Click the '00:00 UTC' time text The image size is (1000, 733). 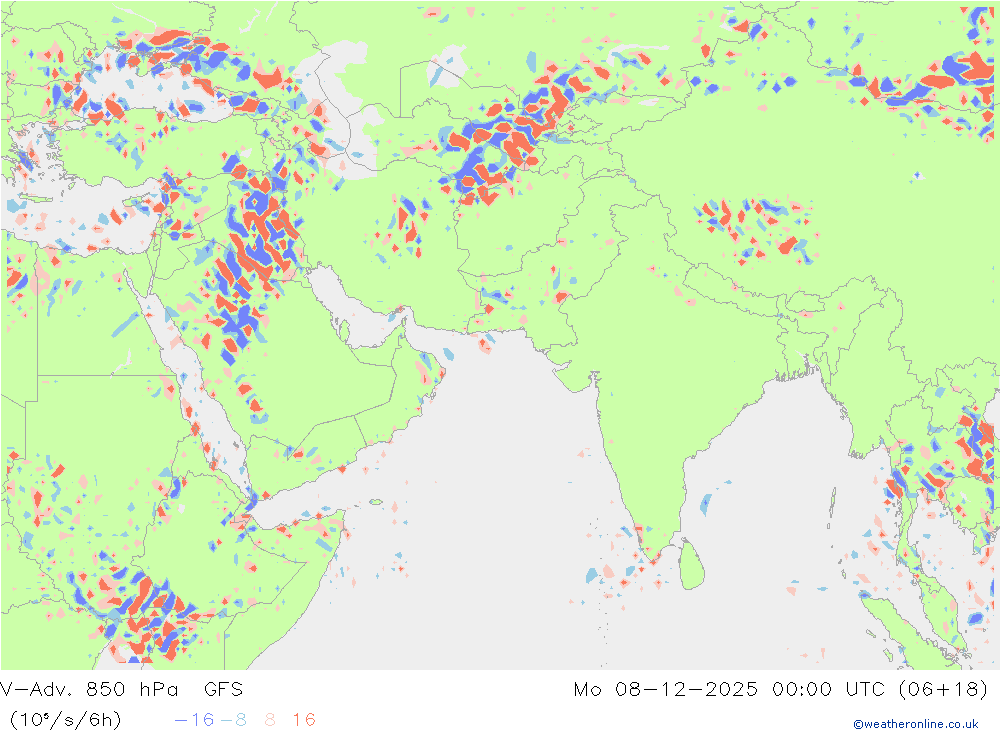coord(828,689)
